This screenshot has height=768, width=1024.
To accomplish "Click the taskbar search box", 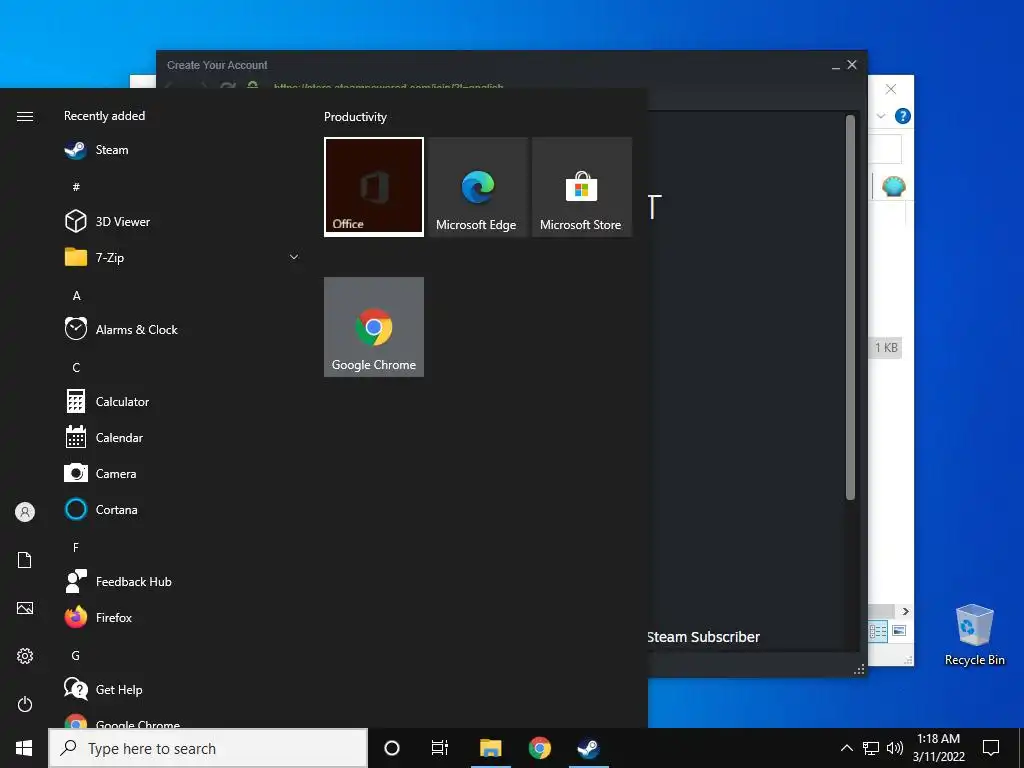I will click(208, 748).
